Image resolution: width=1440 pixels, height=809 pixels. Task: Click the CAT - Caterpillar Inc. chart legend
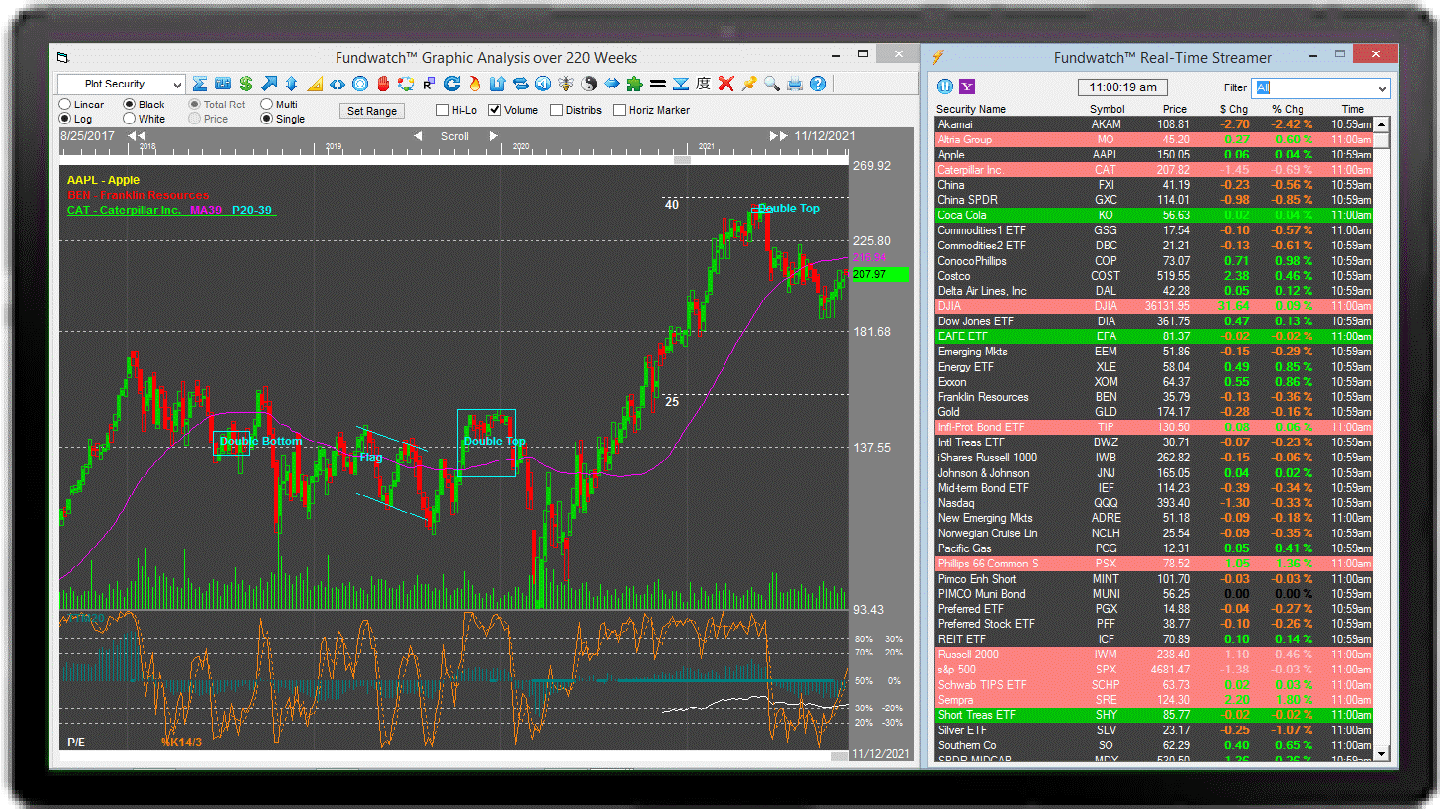point(124,210)
